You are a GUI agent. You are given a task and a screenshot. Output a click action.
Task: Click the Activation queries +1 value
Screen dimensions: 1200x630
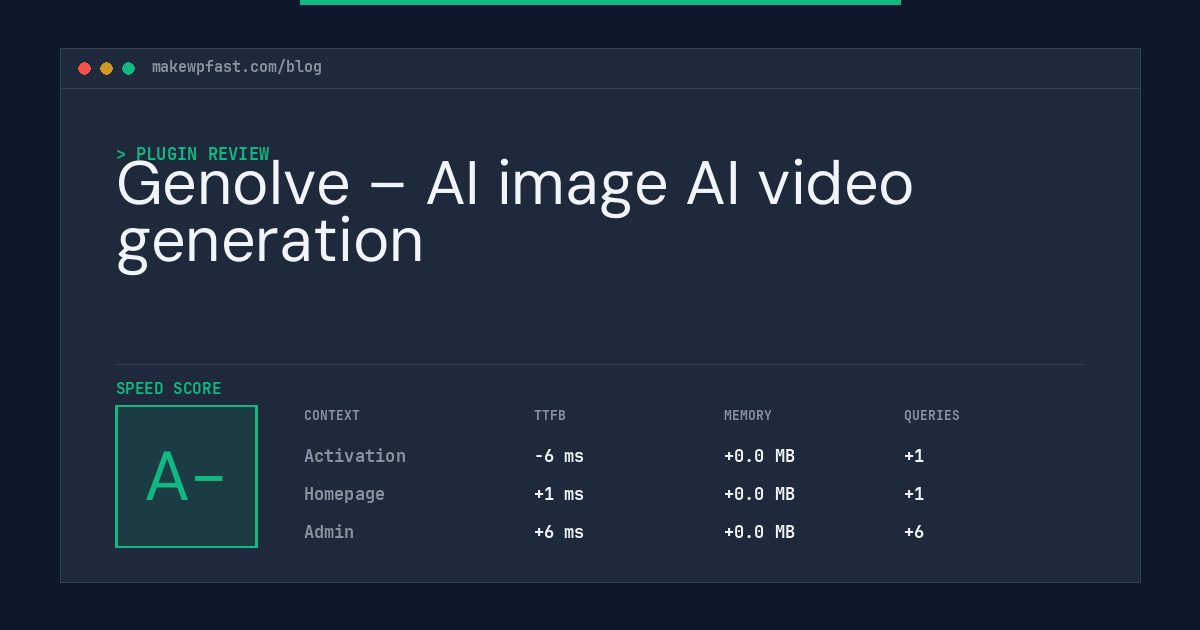pyautogui.click(x=914, y=456)
